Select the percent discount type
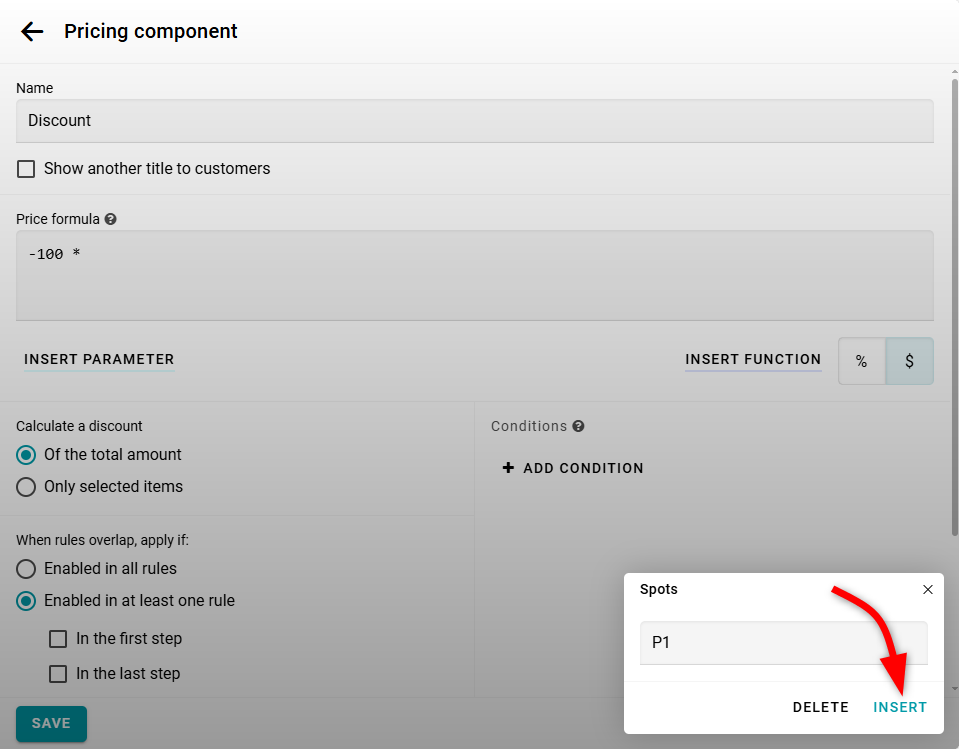This screenshot has width=959, height=749. pyautogui.click(x=861, y=361)
